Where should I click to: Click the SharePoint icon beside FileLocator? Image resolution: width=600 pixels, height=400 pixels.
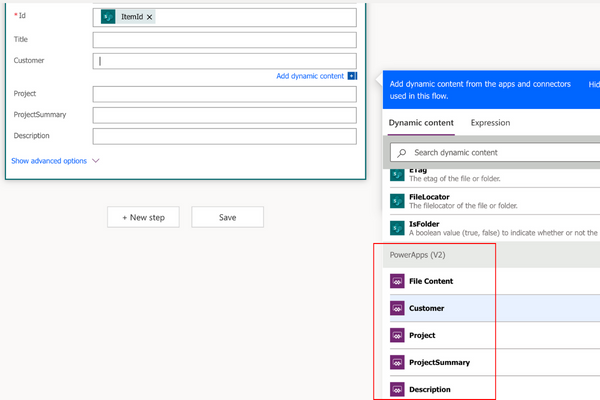point(397,201)
